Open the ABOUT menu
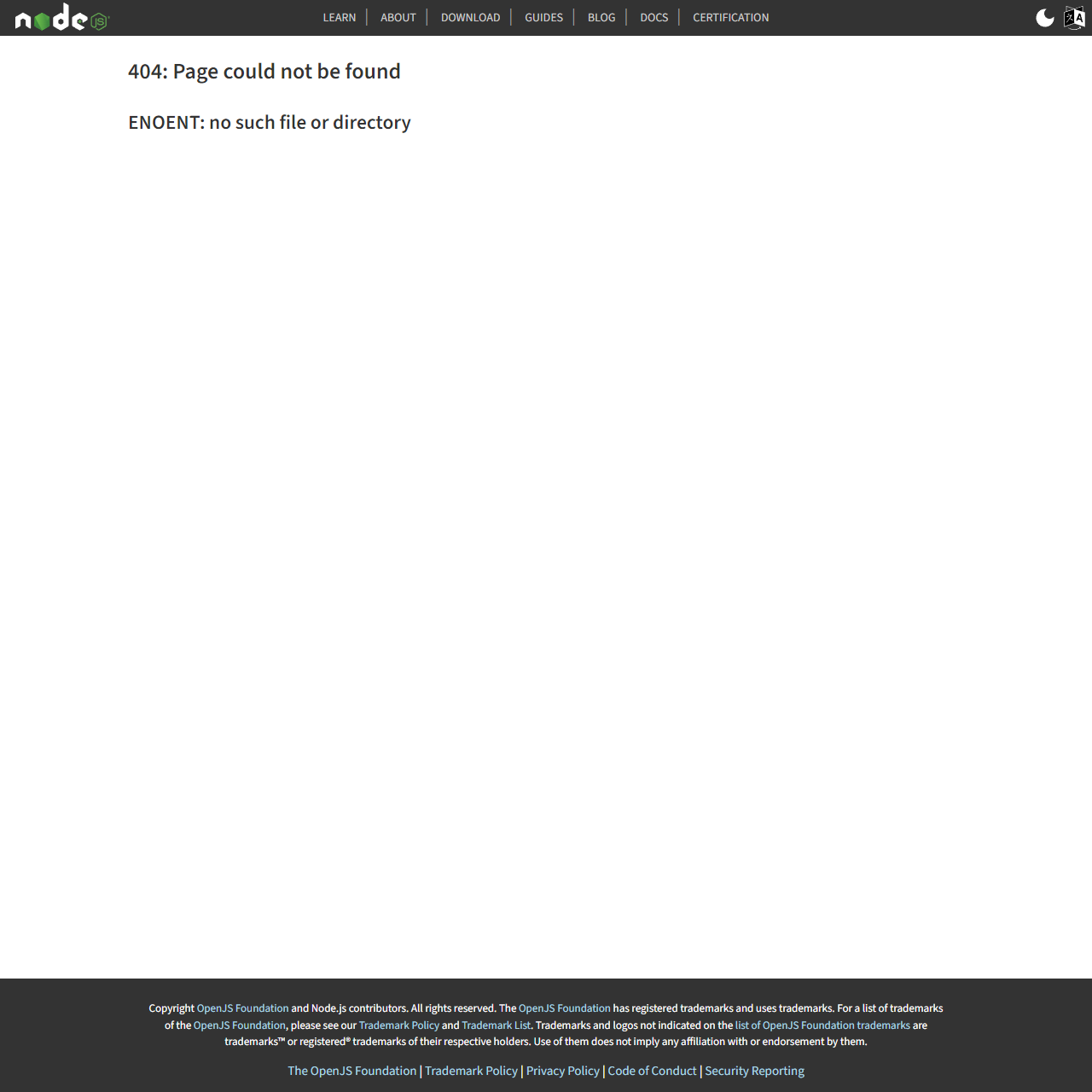This screenshot has height=1092, width=1092. pyautogui.click(x=398, y=17)
